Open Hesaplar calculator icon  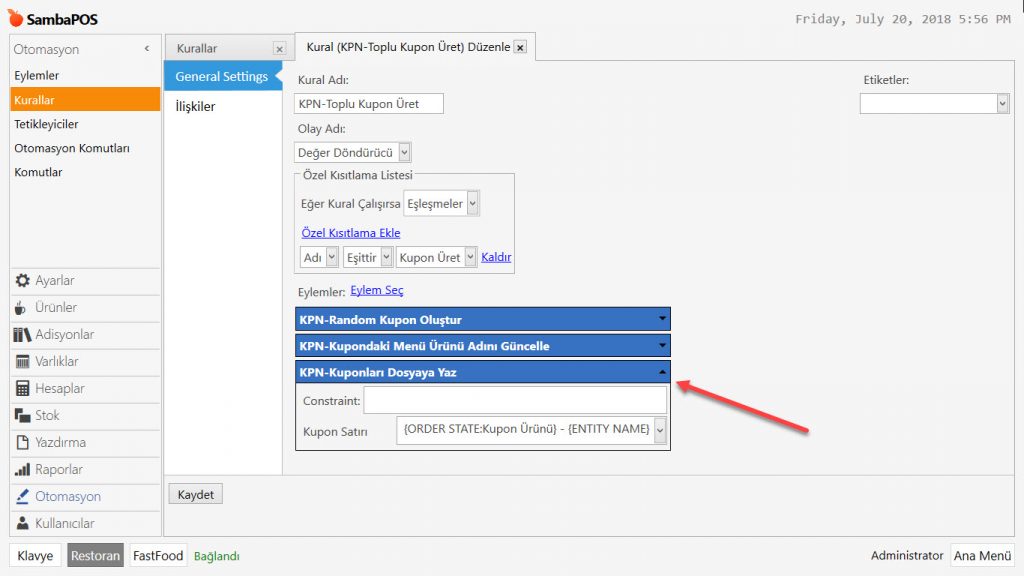[x=22, y=389]
